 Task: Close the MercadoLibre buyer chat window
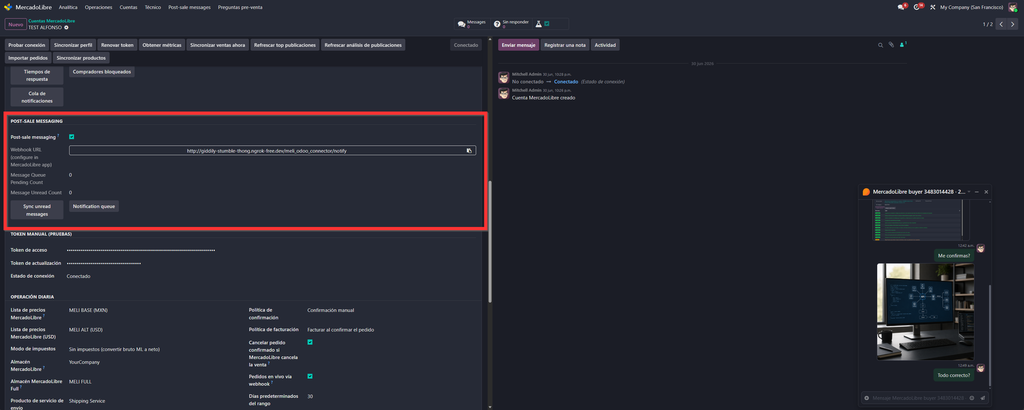pos(986,192)
